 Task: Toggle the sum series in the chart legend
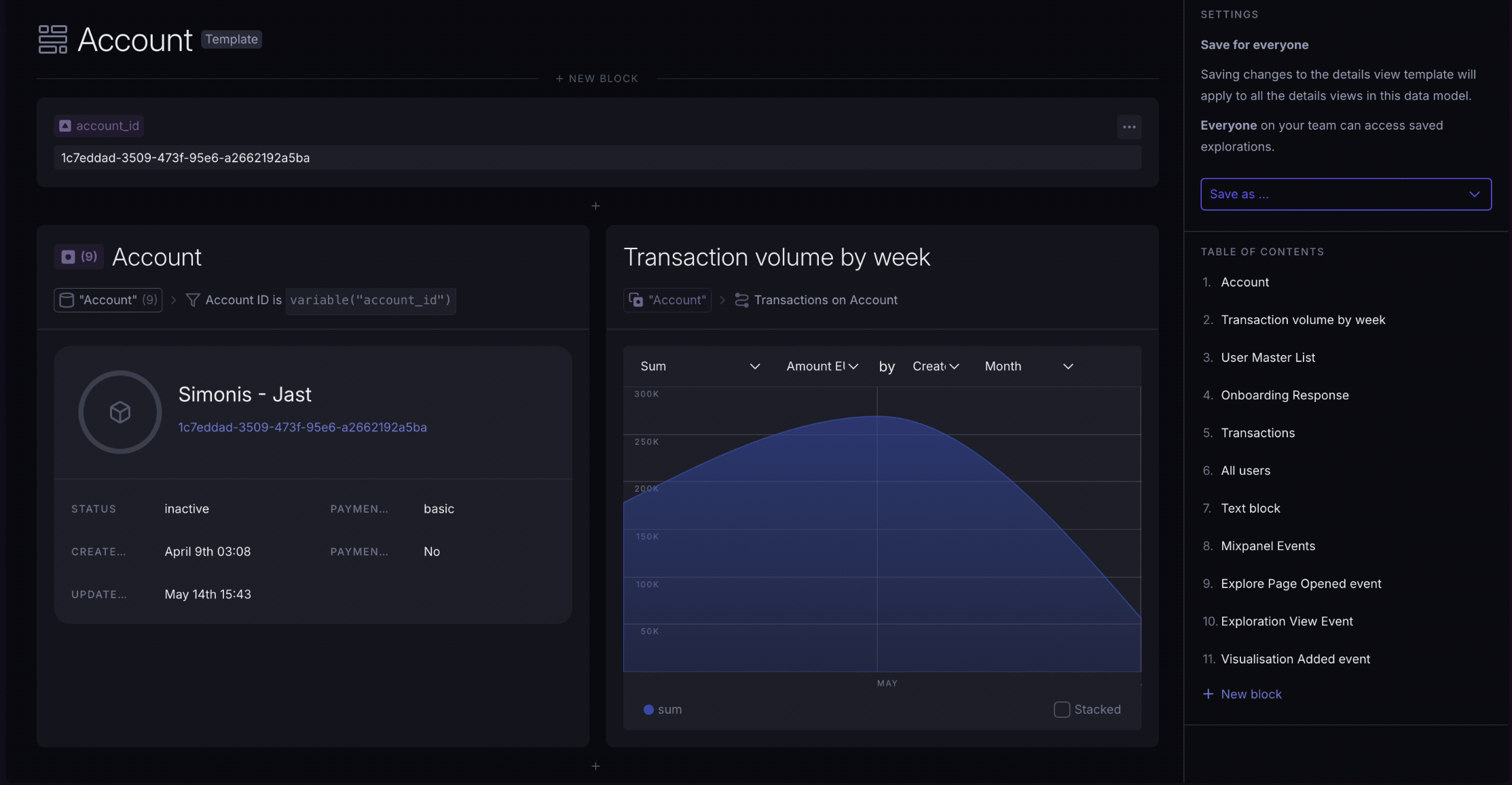tap(671, 709)
